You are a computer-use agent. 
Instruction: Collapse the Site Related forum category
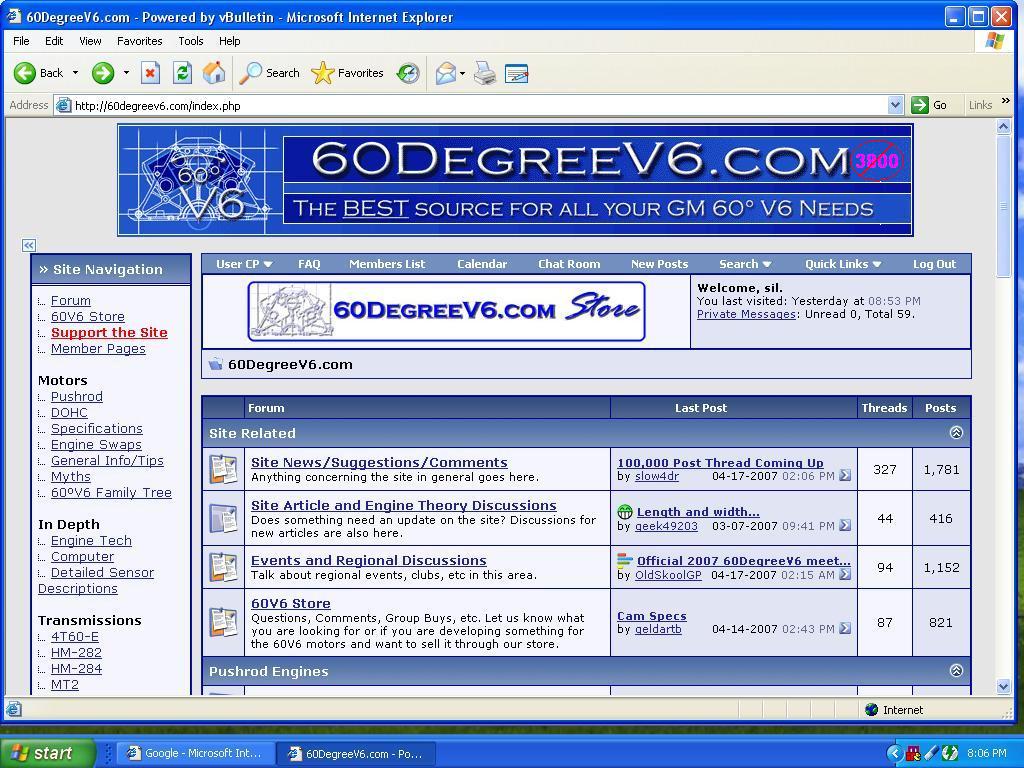point(956,433)
